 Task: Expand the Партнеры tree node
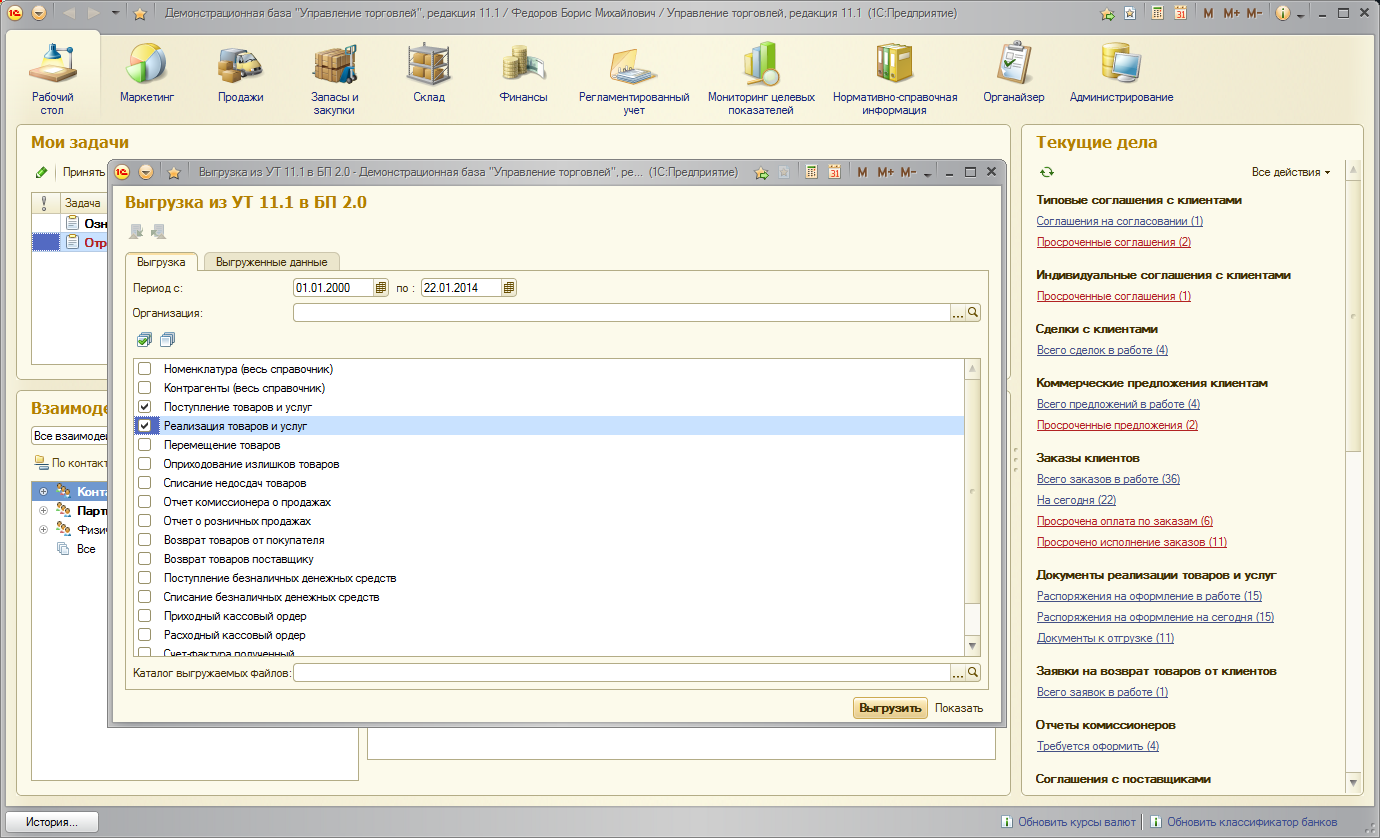pyautogui.click(x=44, y=511)
